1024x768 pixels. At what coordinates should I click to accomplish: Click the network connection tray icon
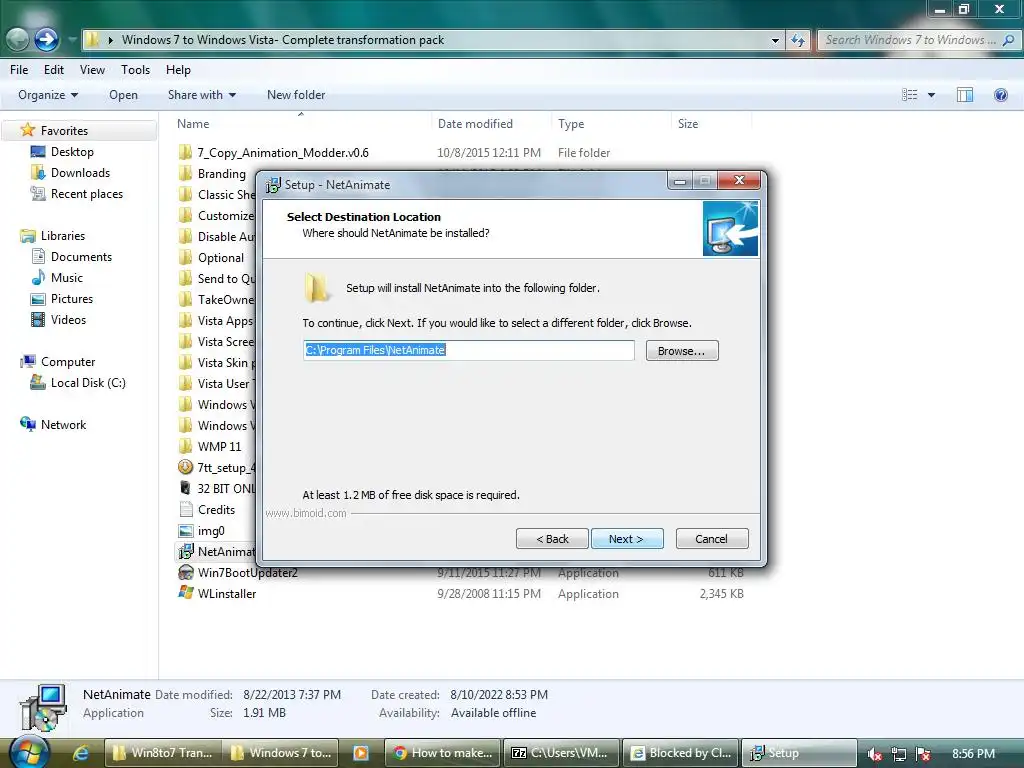click(x=899, y=754)
